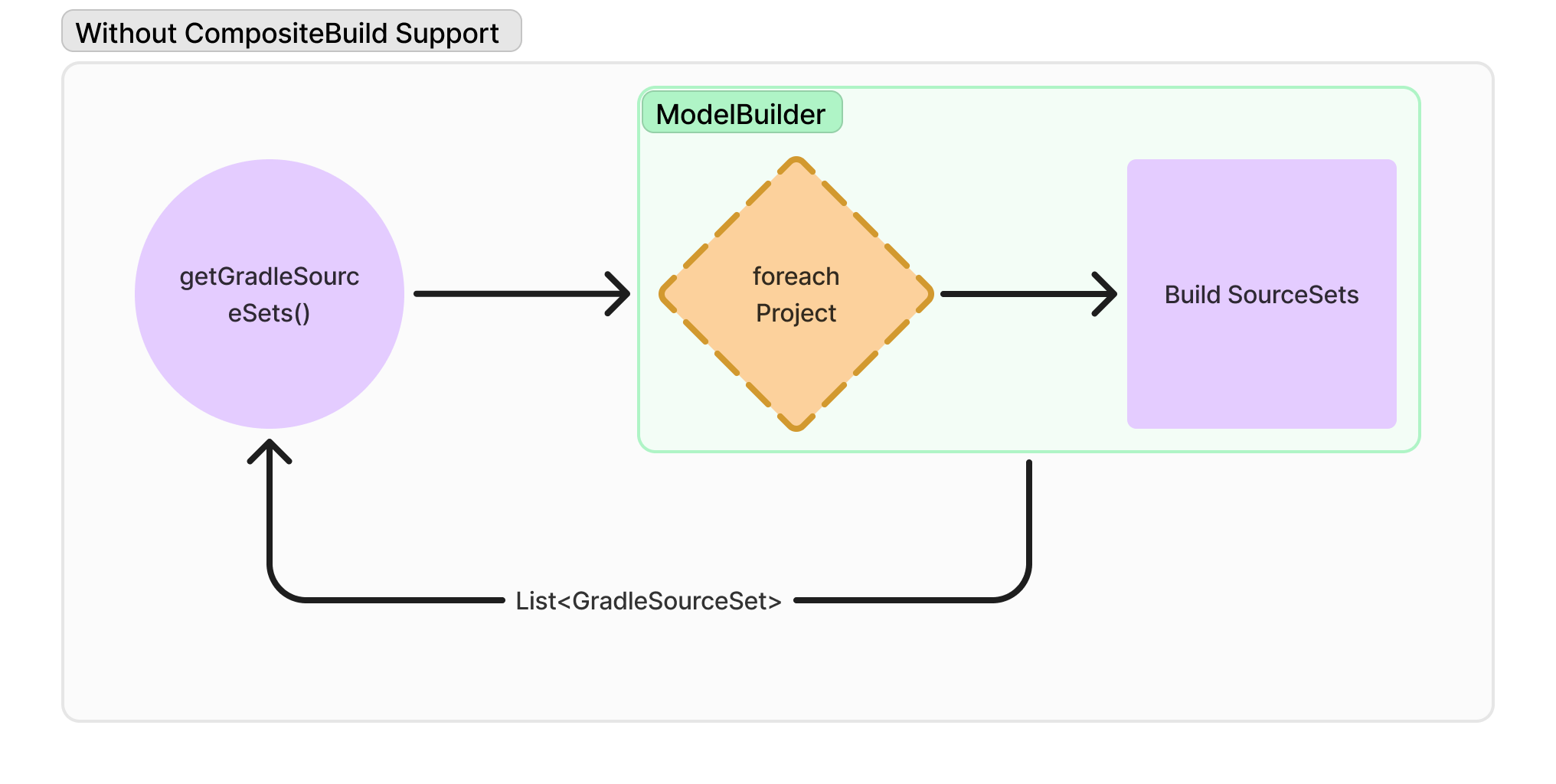Click the List<GradleSourceSet> edge label text
The height and width of the screenshot is (784, 1556).
(x=649, y=601)
